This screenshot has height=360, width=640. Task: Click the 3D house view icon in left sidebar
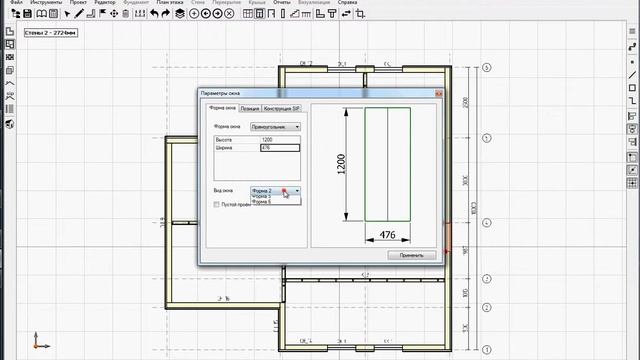[x=10, y=123]
